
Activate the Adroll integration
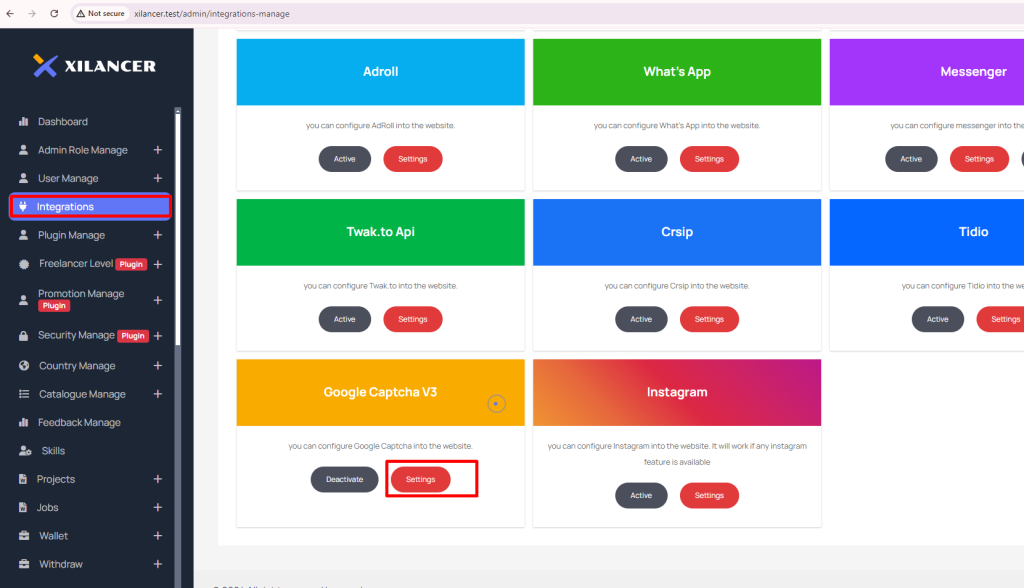[345, 159]
